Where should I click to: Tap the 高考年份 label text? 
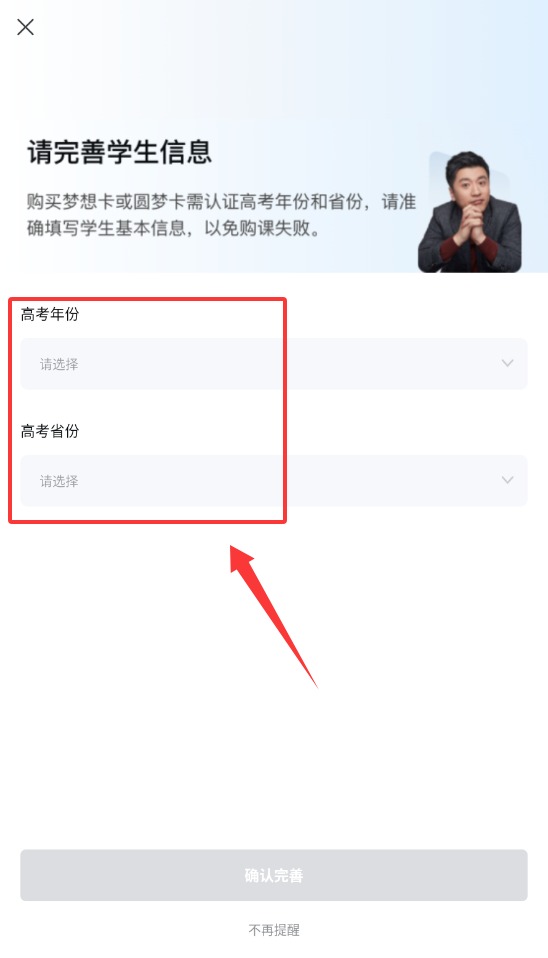49,314
